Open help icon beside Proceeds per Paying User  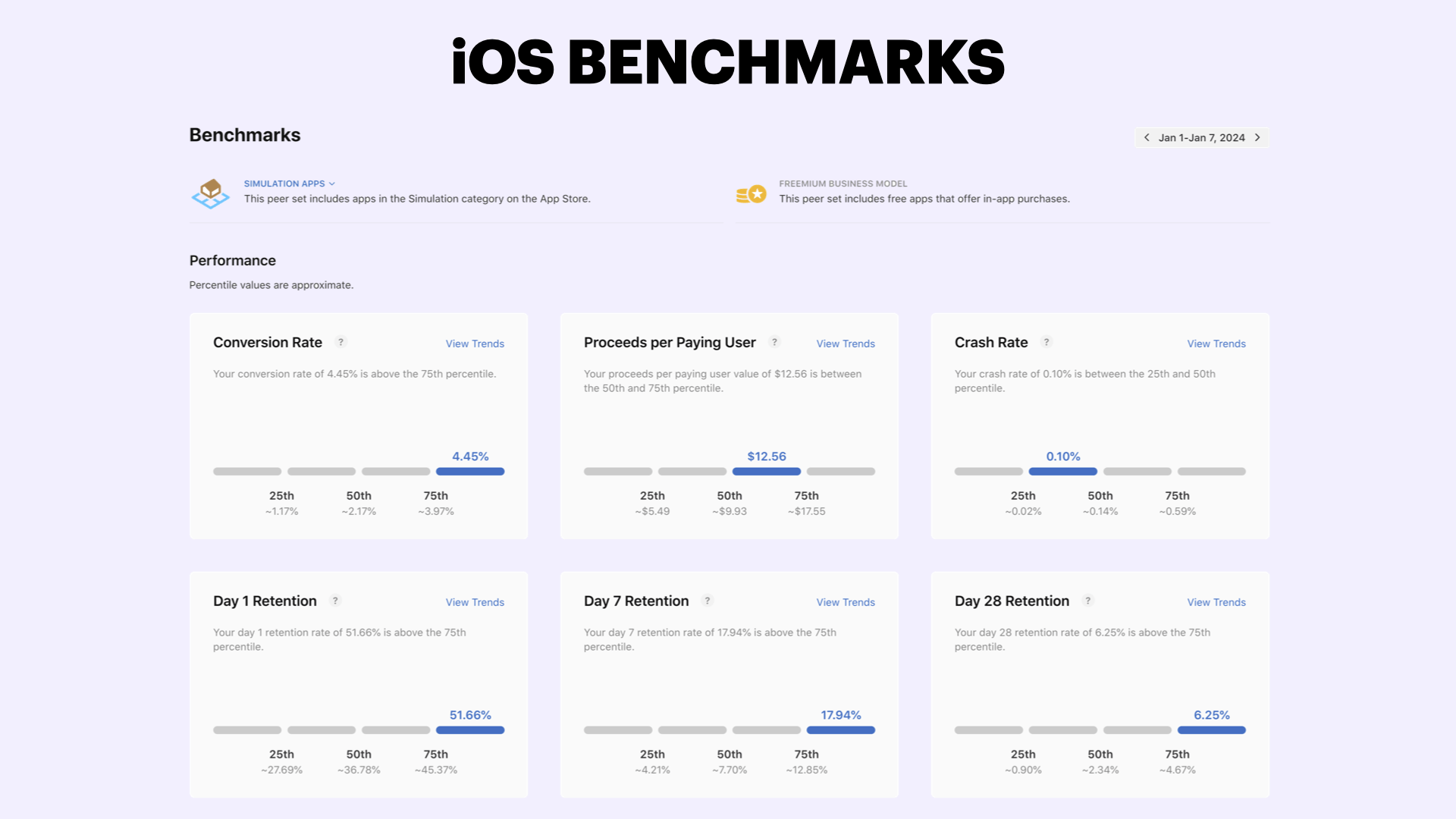pos(774,342)
